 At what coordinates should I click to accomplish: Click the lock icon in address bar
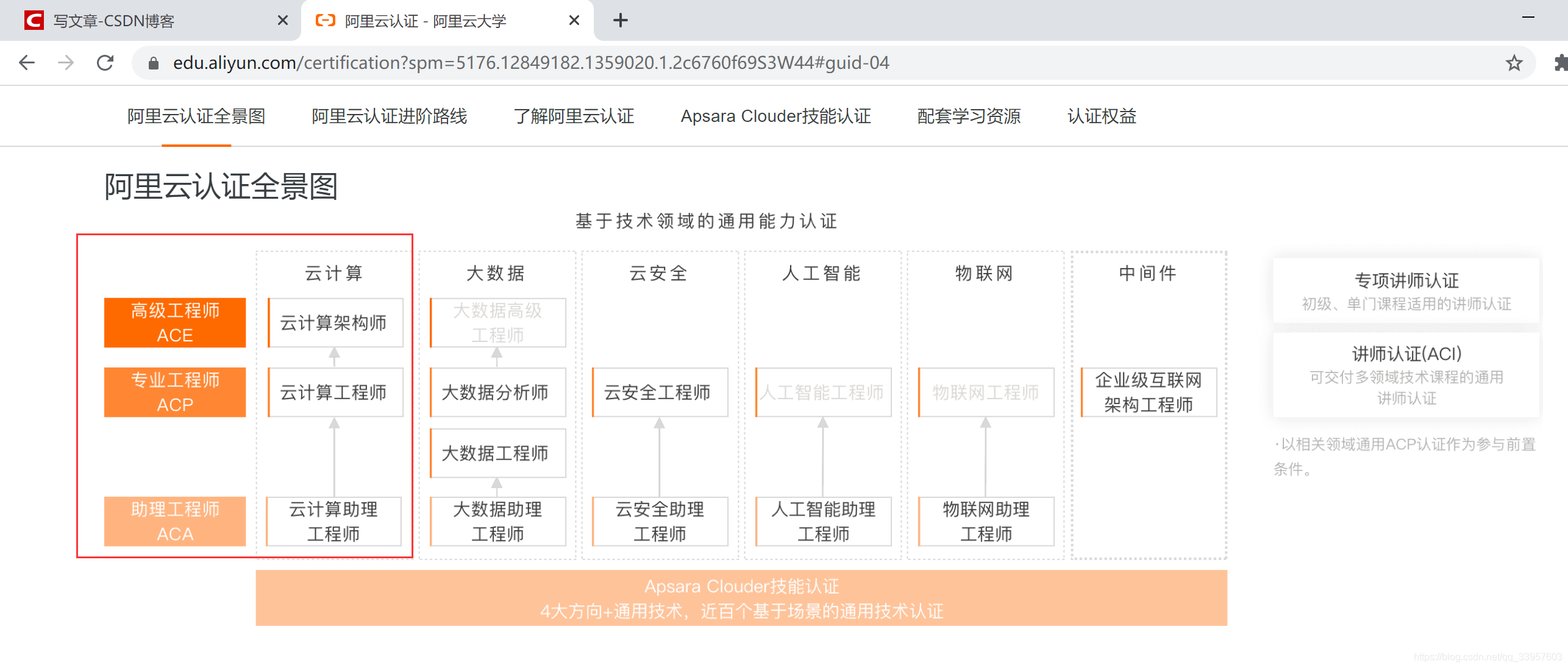click(x=154, y=63)
